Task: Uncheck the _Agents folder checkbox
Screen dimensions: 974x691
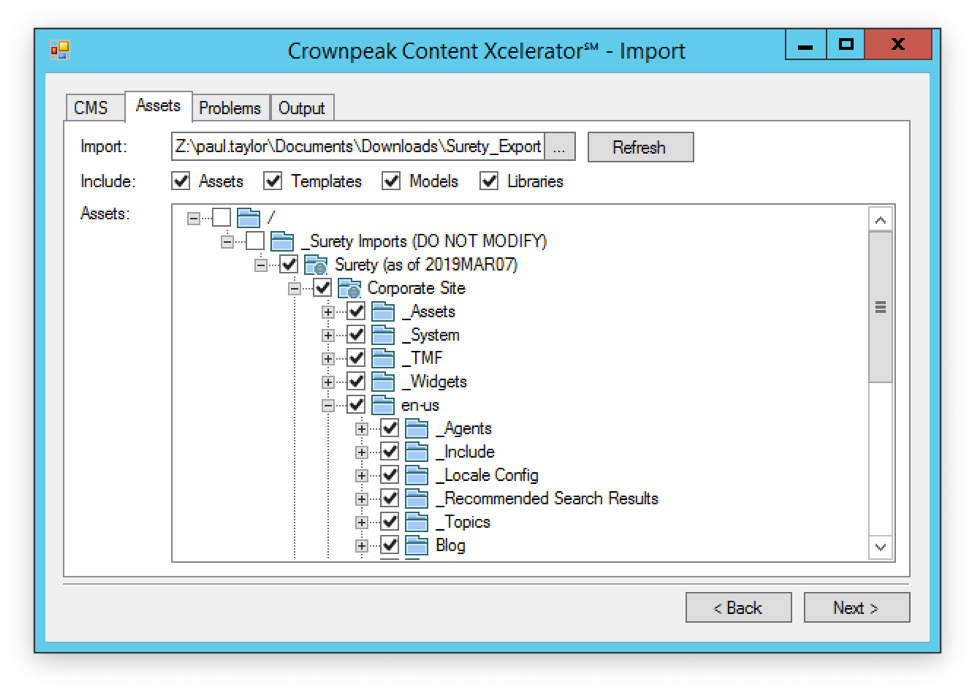Action: [x=389, y=428]
